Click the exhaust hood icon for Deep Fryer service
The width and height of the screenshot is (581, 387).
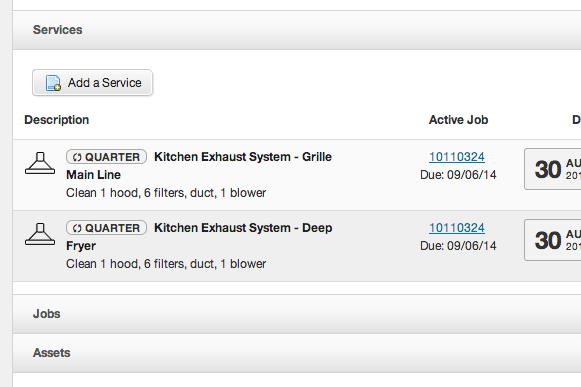pyautogui.click(x=40, y=234)
